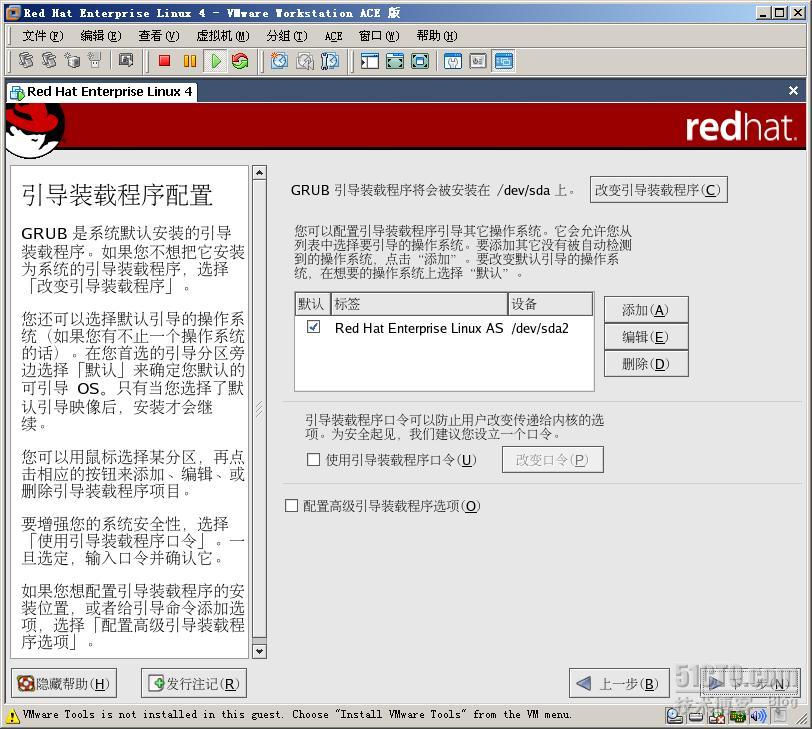
Task: Open the 虚拟机(M) menu
Action: [223, 36]
